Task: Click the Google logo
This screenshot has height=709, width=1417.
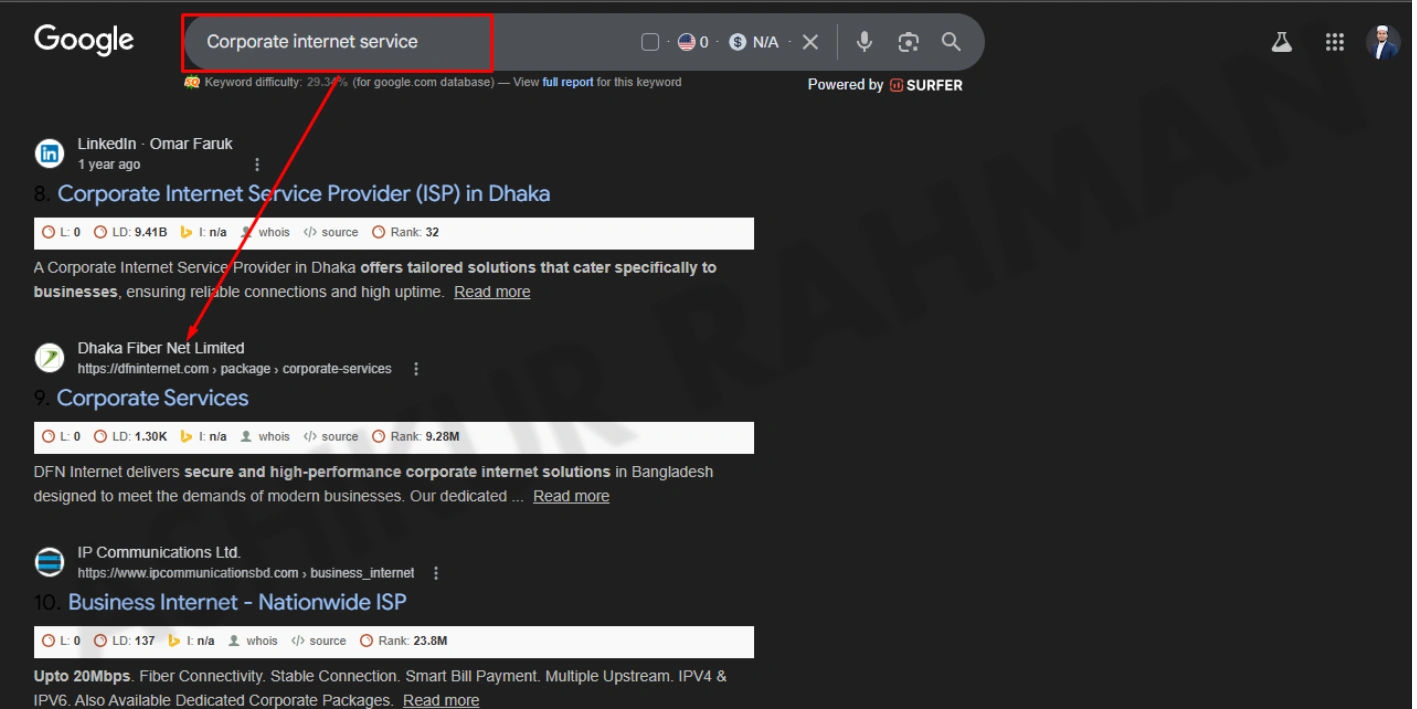Action: [84, 40]
